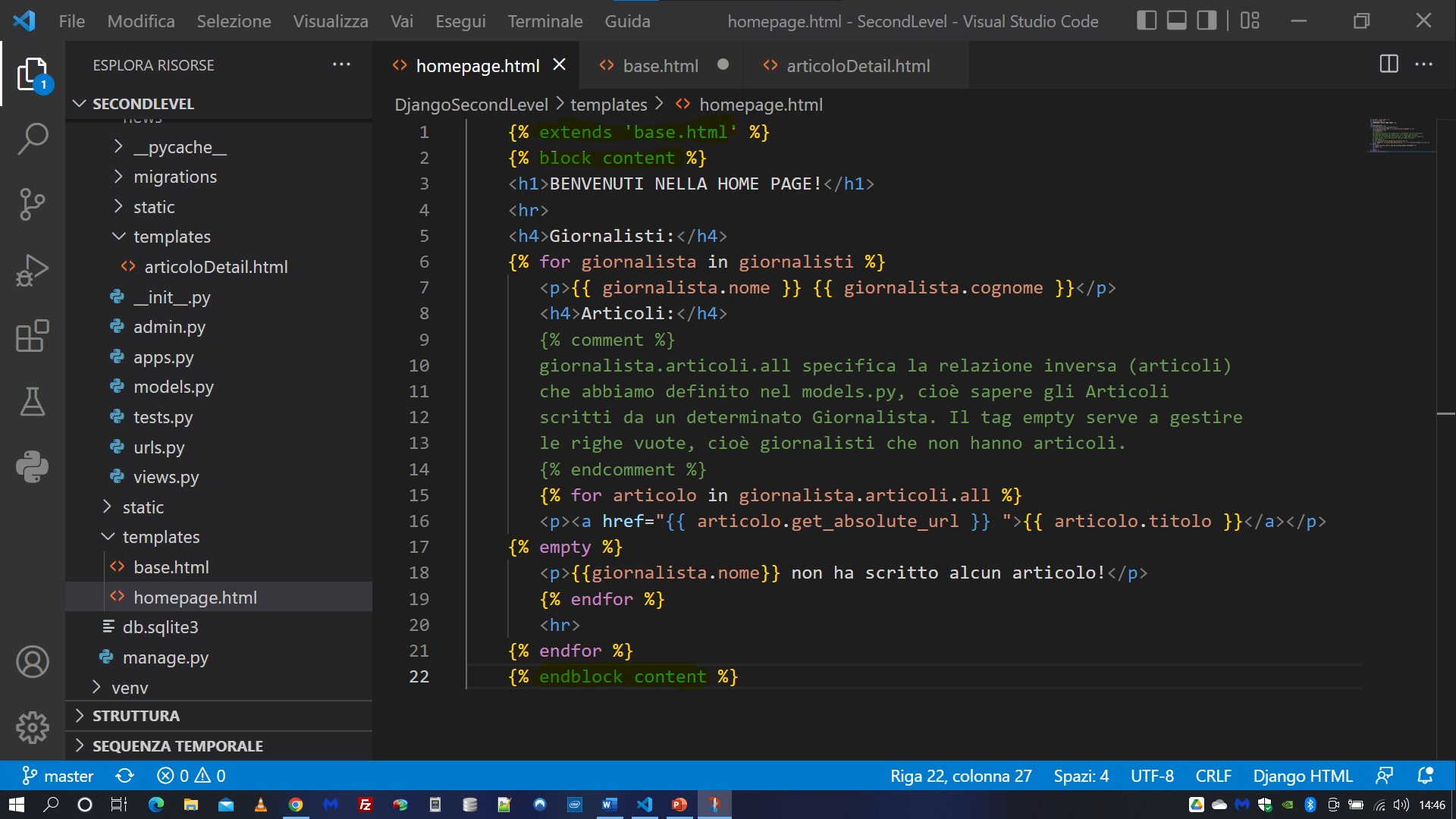Collapse the SECONDLEVEL workspace section

[x=218, y=104]
